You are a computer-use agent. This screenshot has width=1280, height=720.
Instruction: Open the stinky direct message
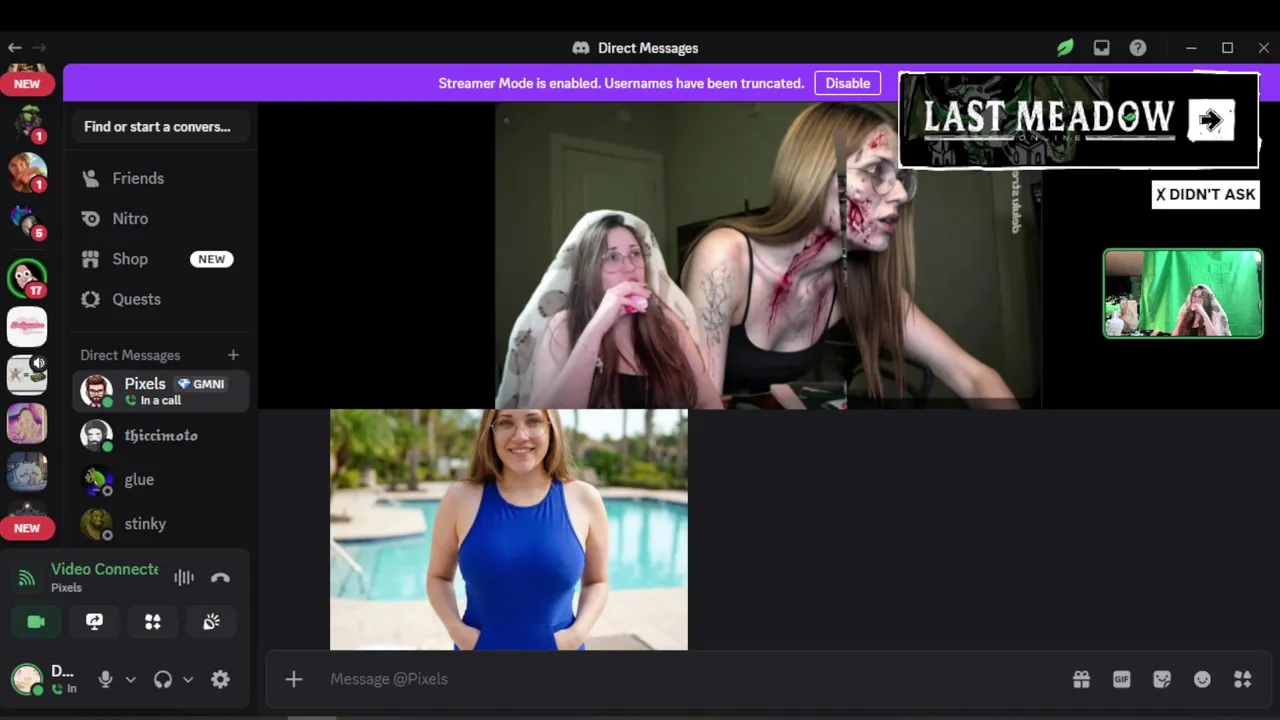160,523
